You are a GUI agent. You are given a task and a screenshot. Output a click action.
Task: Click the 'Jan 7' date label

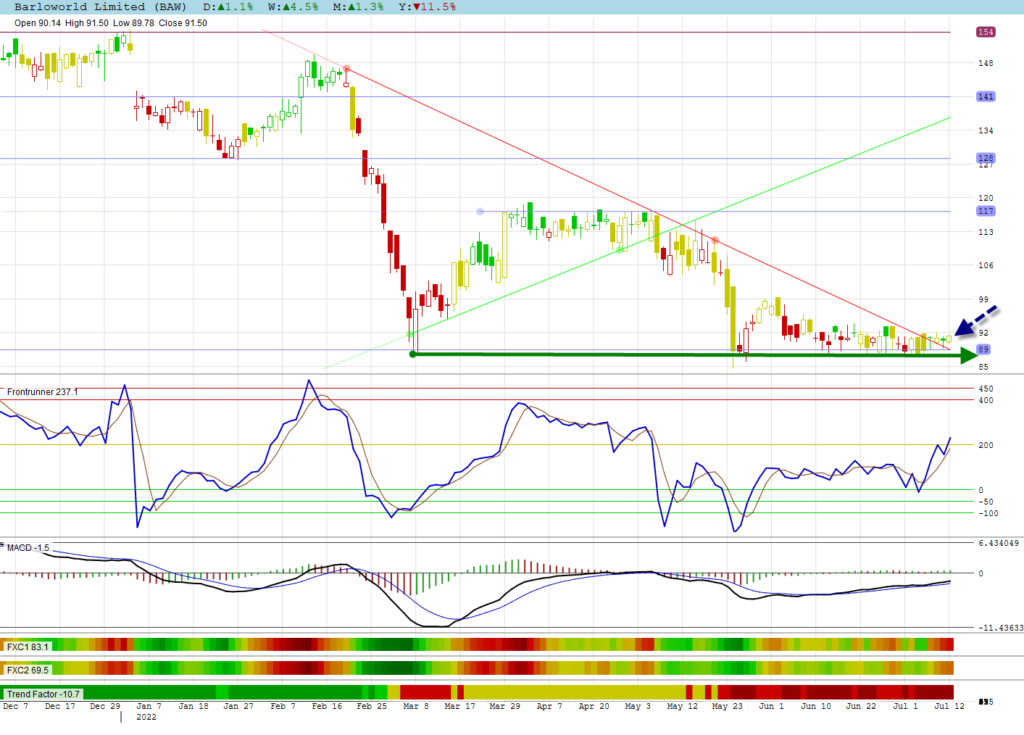[149, 706]
